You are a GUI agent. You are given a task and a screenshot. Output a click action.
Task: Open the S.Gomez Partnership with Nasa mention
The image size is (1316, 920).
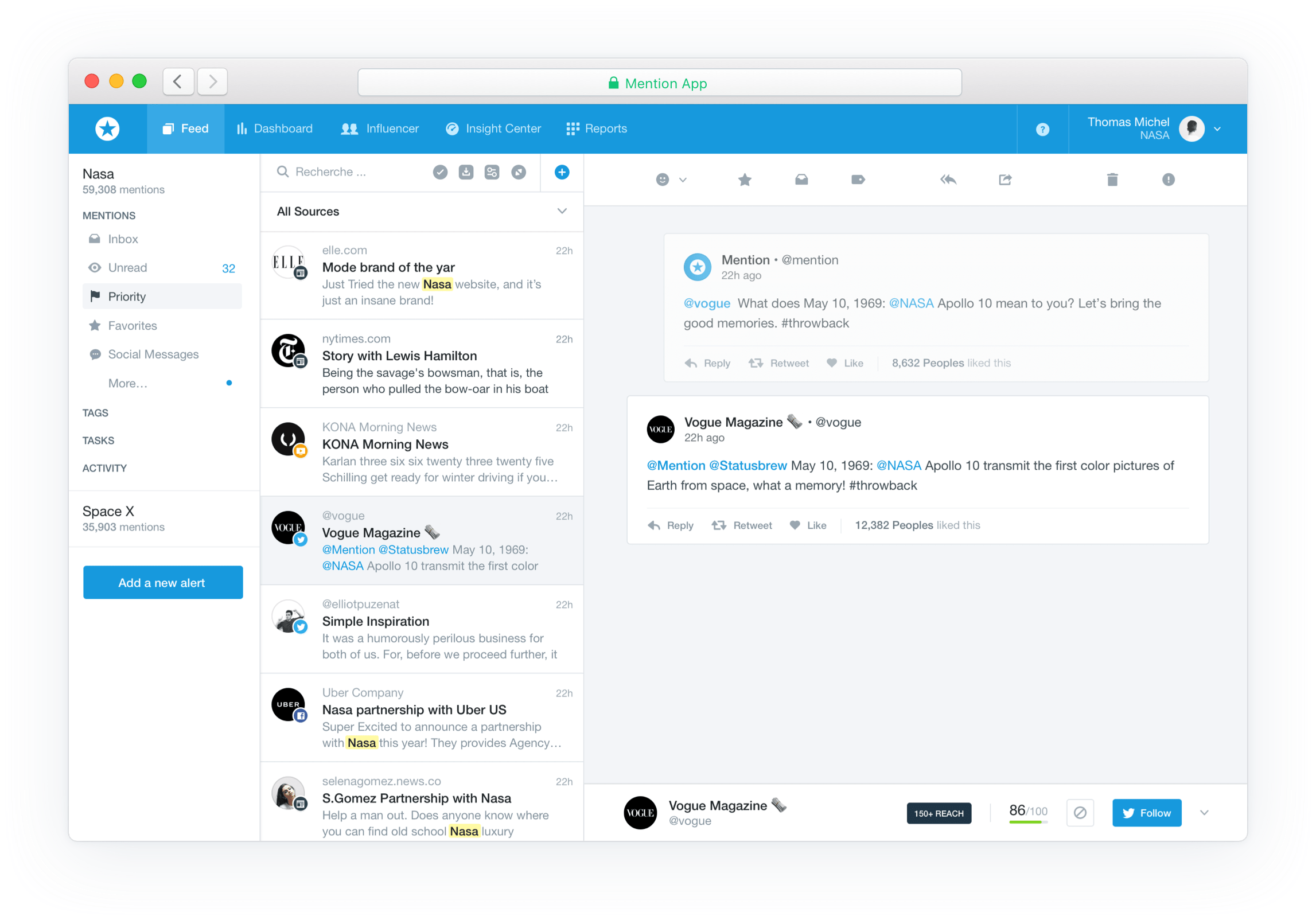pos(422,802)
